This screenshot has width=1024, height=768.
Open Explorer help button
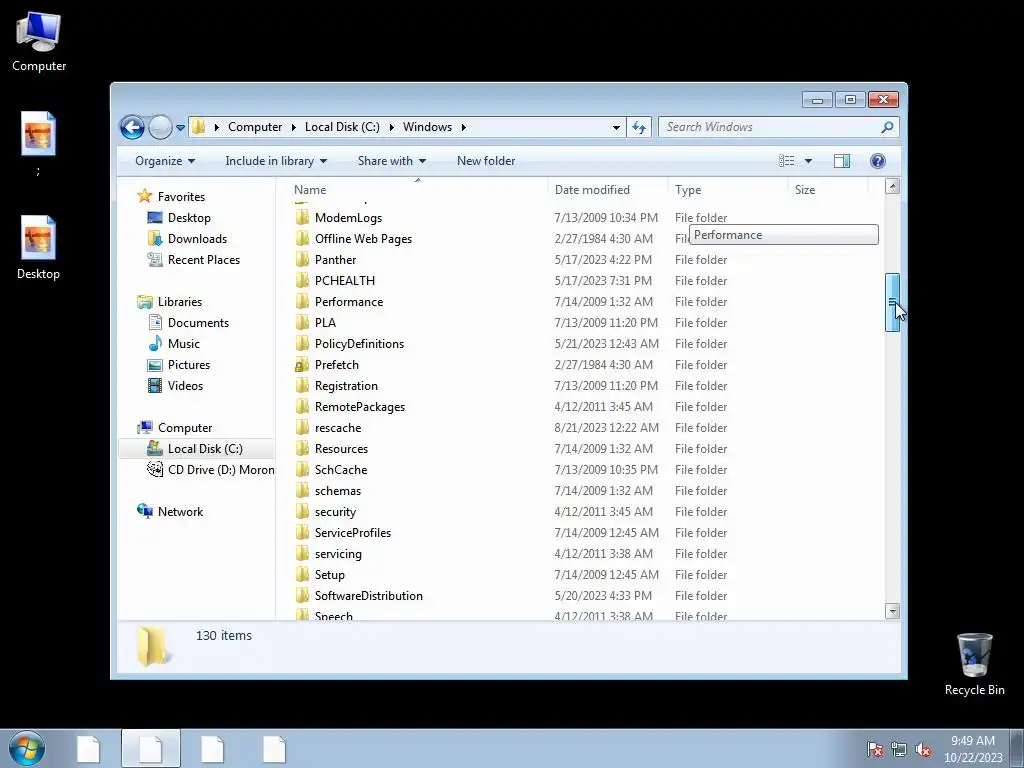click(878, 161)
